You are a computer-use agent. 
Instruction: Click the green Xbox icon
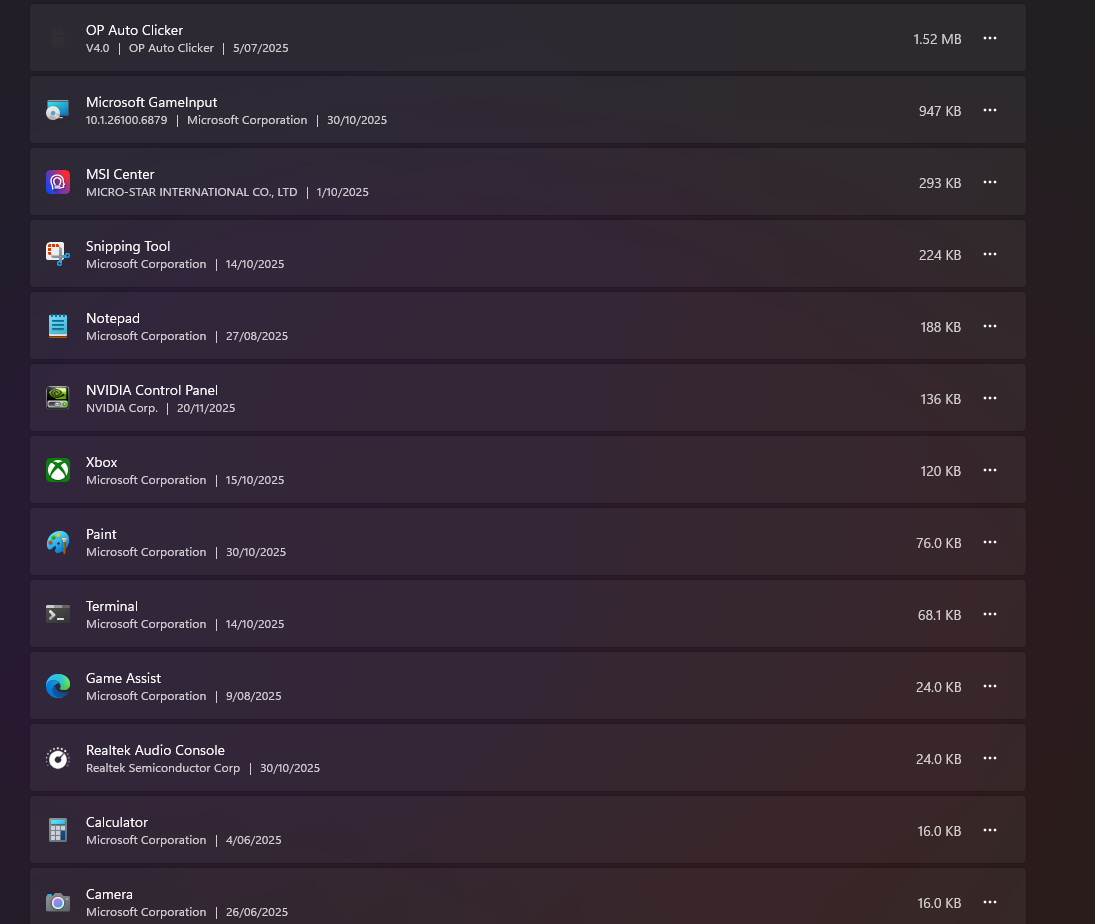coord(58,470)
